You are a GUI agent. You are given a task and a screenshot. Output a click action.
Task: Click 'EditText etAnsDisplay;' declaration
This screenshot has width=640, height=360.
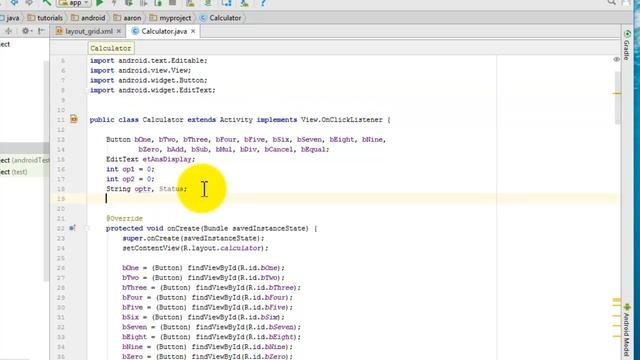pyautogui.click(x=151, y=159)
